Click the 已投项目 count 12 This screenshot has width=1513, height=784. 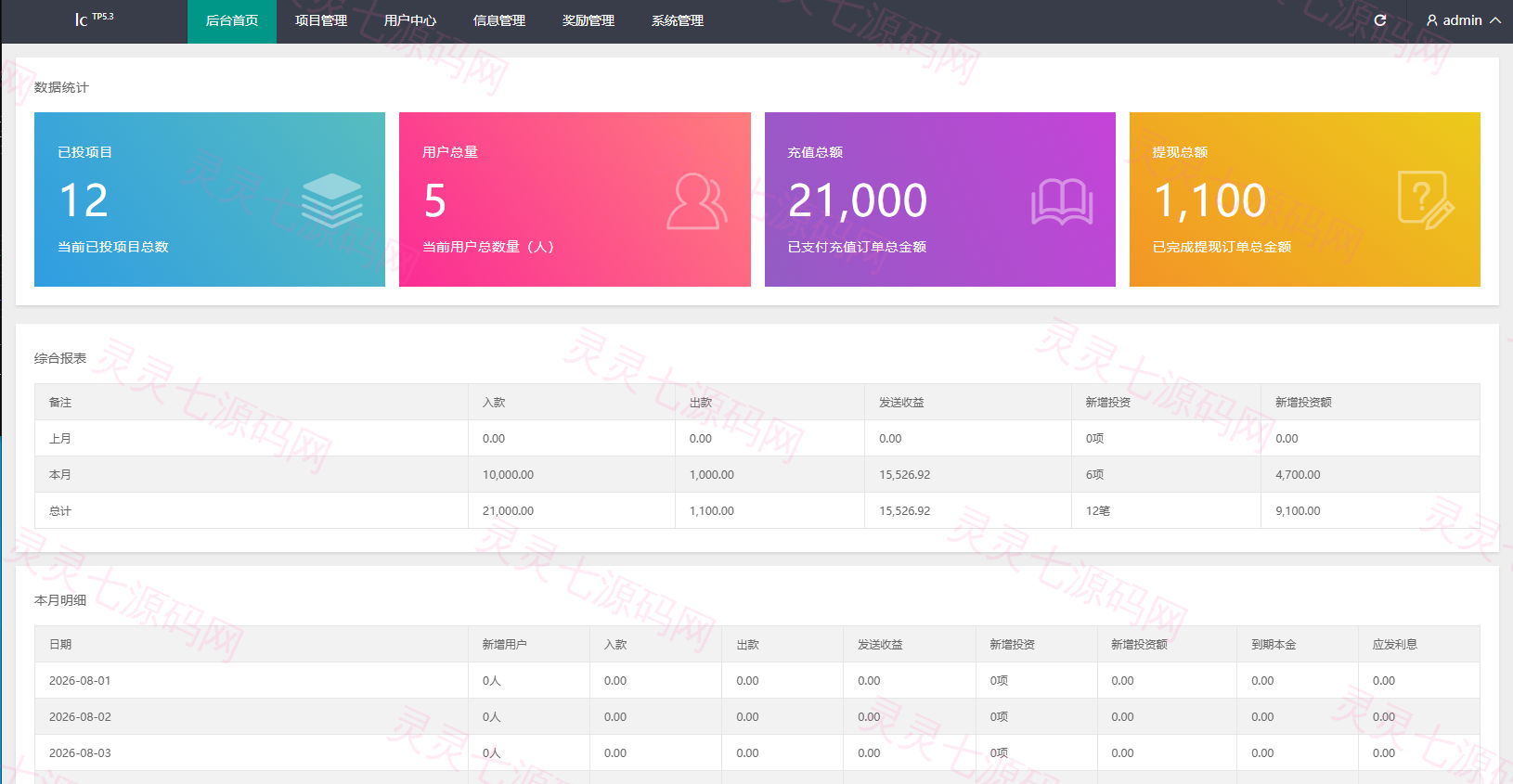[84, 200]
